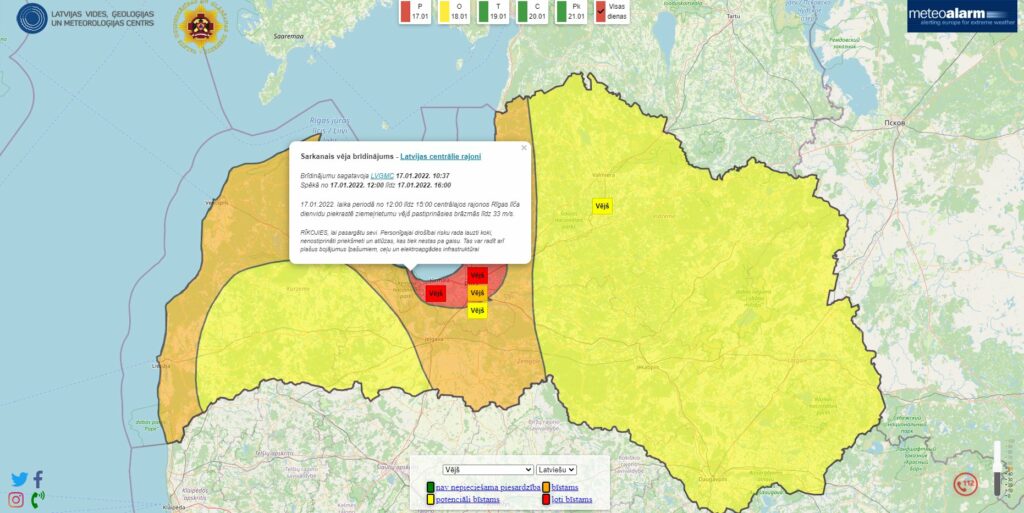Open the Instagram icon
This screenshot has width=1024, height=513.
[x=16, y=499]
